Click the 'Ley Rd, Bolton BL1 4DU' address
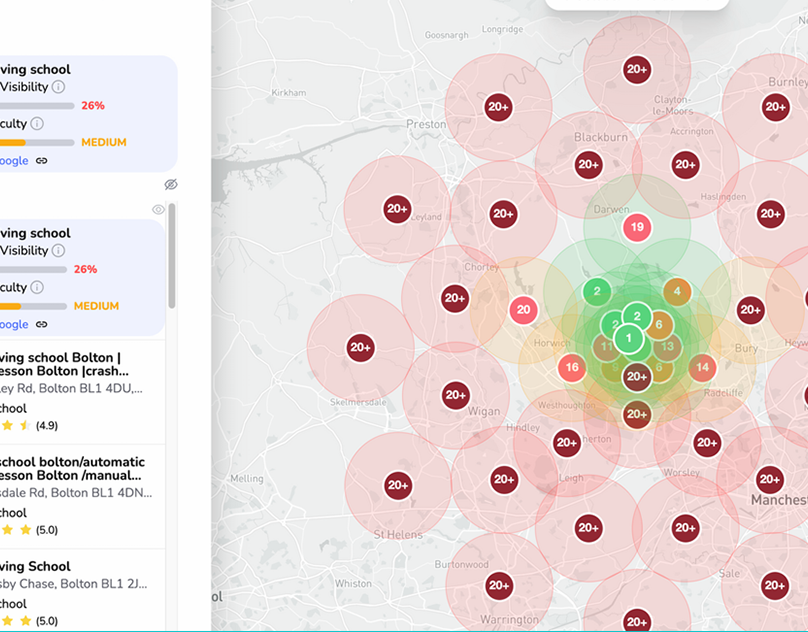The image size is (808, 632). pyautogui.click(x=71, y=388)
